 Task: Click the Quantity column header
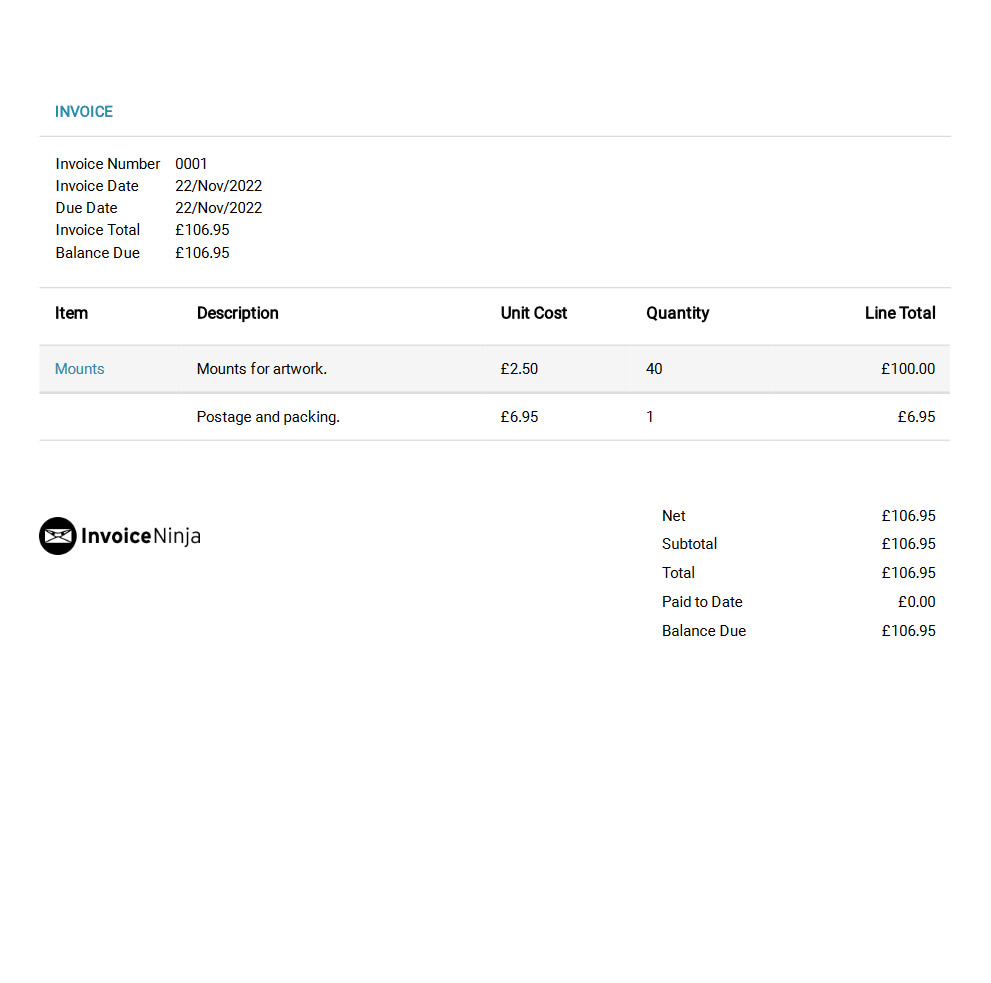pos(678,313)
